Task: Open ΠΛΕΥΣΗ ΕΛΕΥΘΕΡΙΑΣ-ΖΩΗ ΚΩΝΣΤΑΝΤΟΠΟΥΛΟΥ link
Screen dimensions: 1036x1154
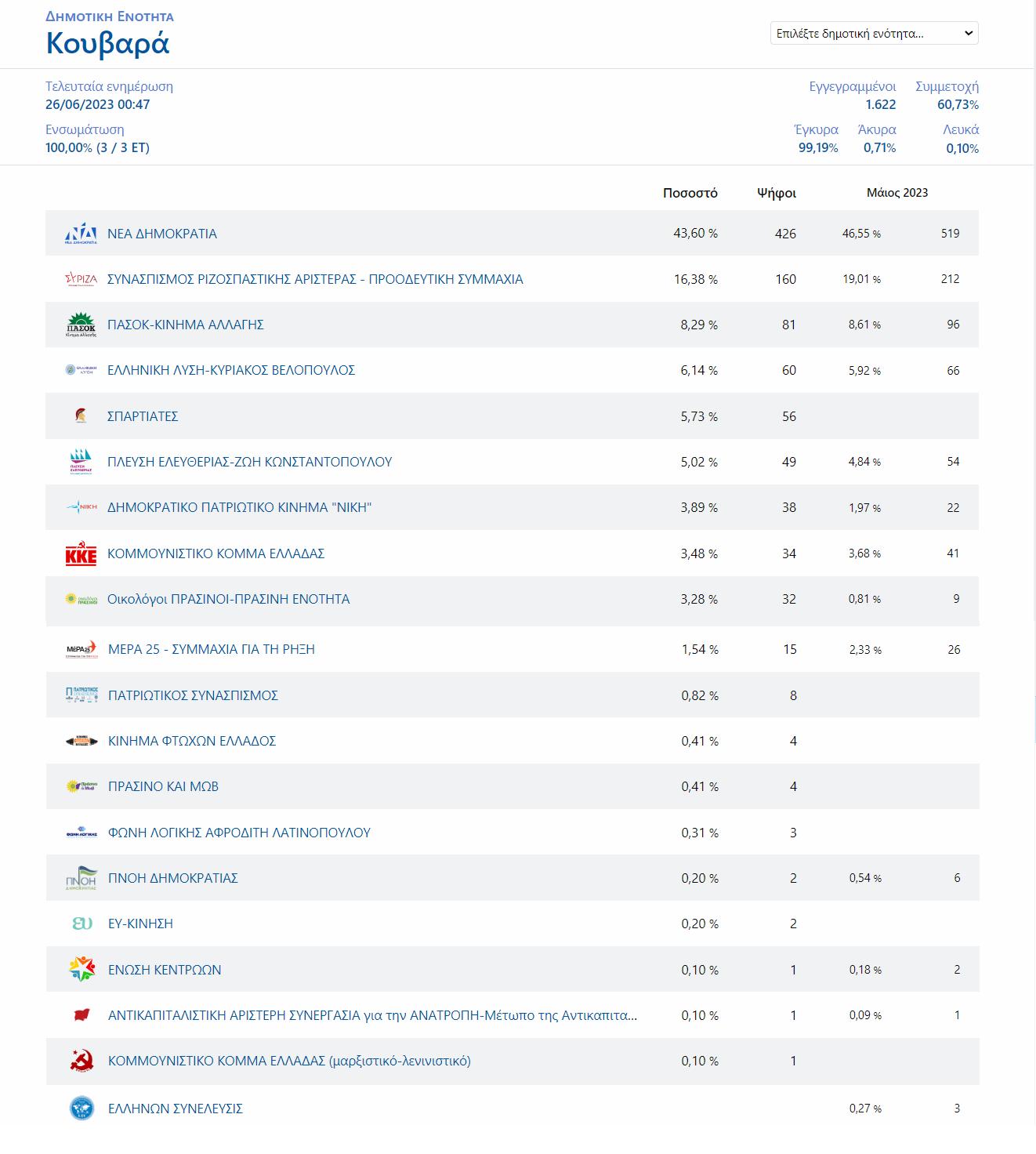Action: pyautogui.click(x=250, y=462)
